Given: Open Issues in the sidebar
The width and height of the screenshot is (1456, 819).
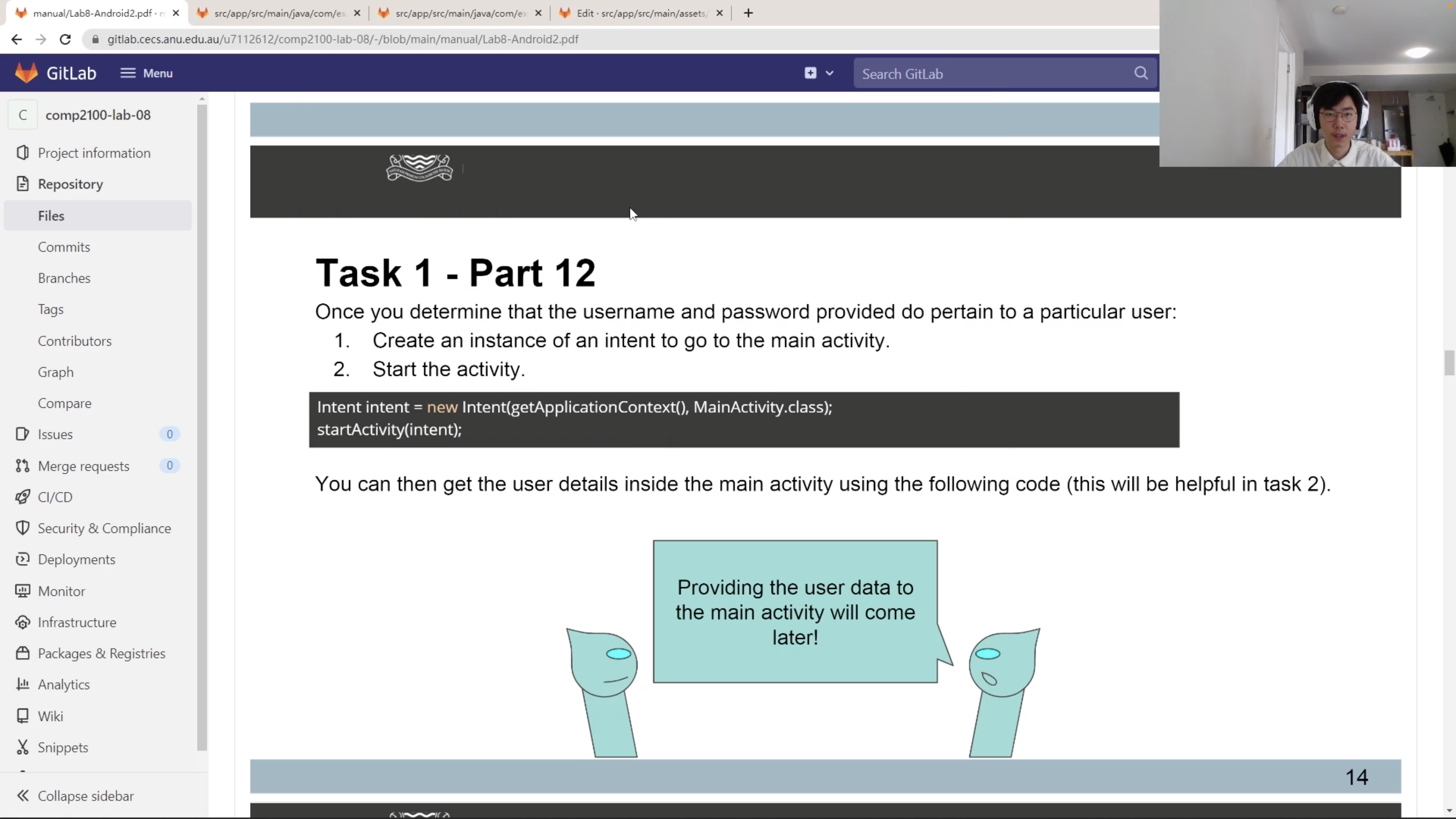Looking at the screenshot, I should [x=55, y=434].
